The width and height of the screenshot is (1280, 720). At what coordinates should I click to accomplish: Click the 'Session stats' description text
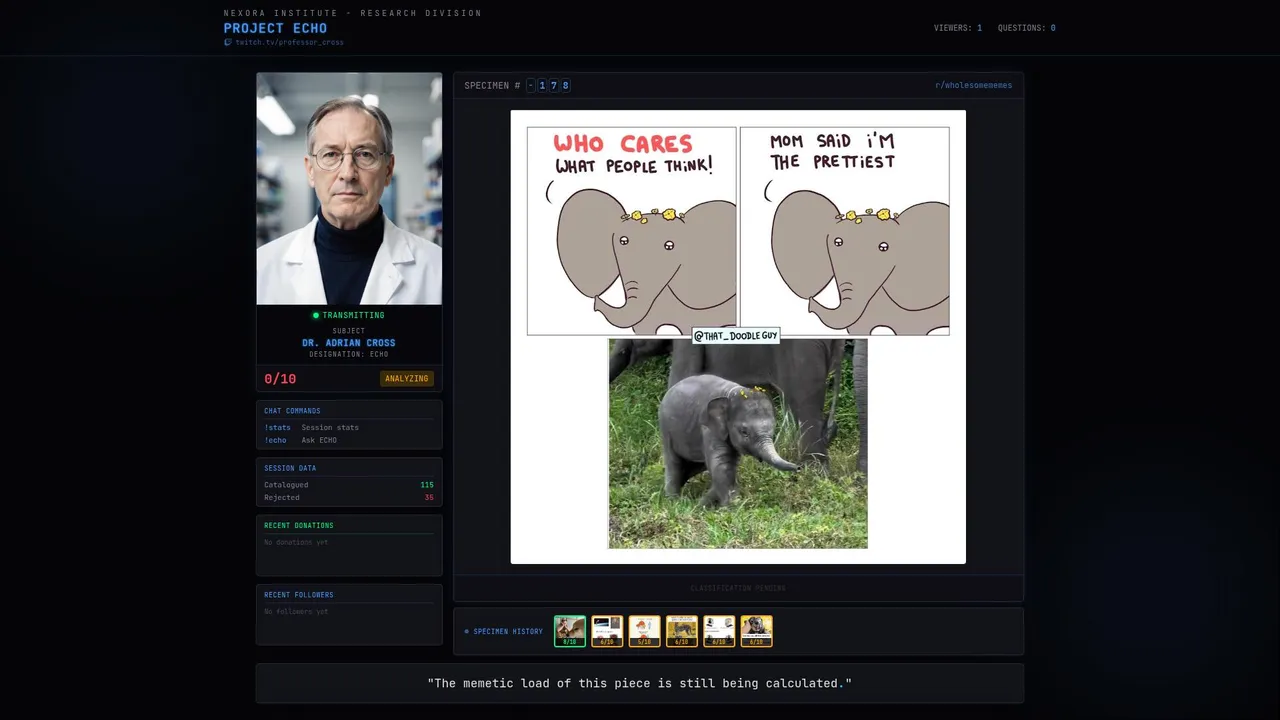pos(330,427)
